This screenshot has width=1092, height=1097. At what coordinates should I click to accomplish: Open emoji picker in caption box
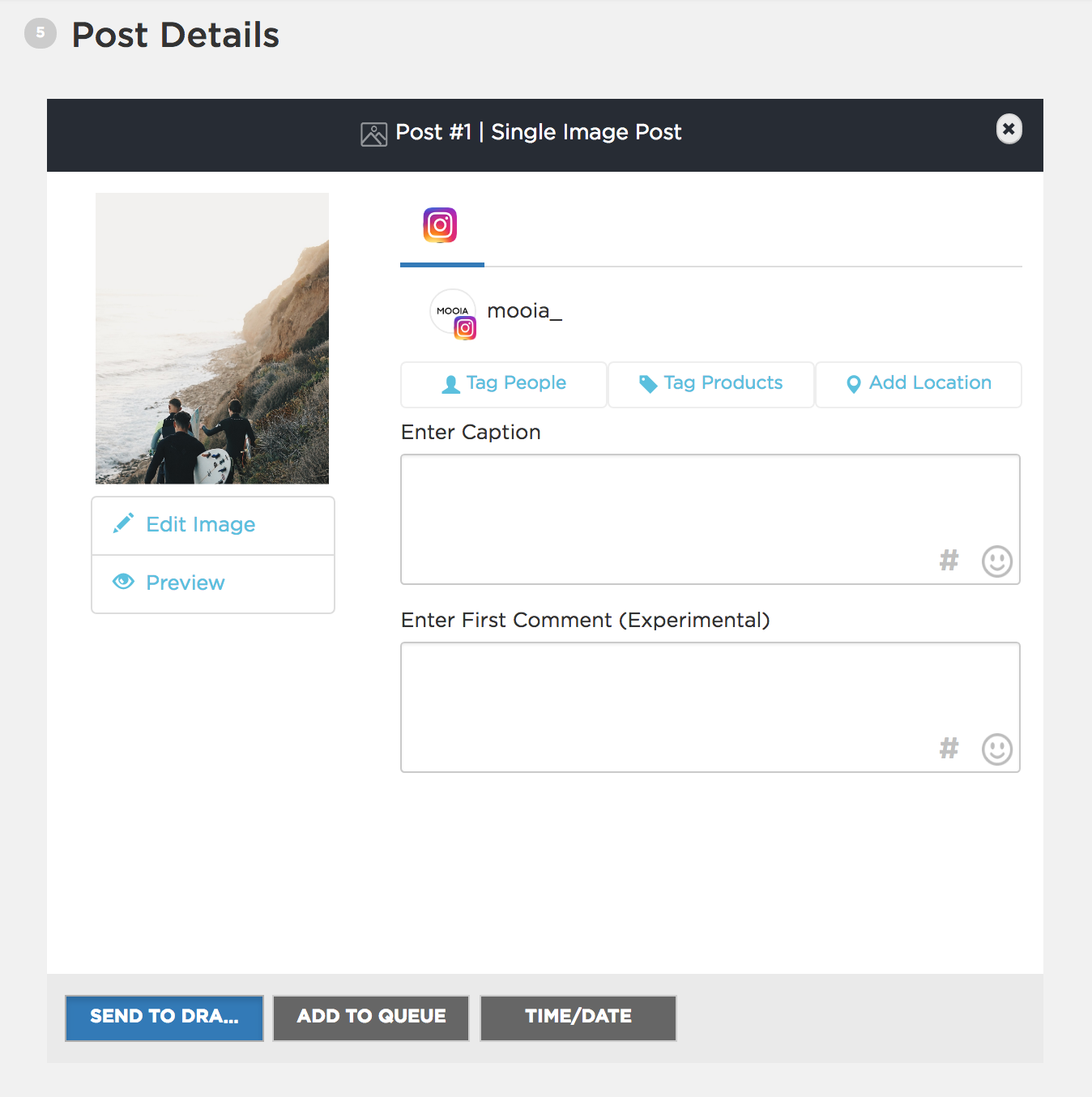click(996, 561)
